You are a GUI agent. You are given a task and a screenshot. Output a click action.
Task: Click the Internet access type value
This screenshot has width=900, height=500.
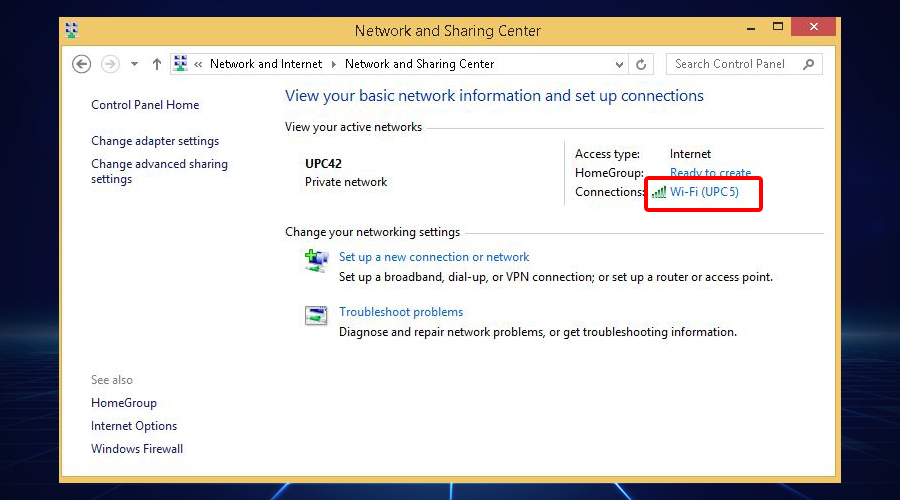690,154
